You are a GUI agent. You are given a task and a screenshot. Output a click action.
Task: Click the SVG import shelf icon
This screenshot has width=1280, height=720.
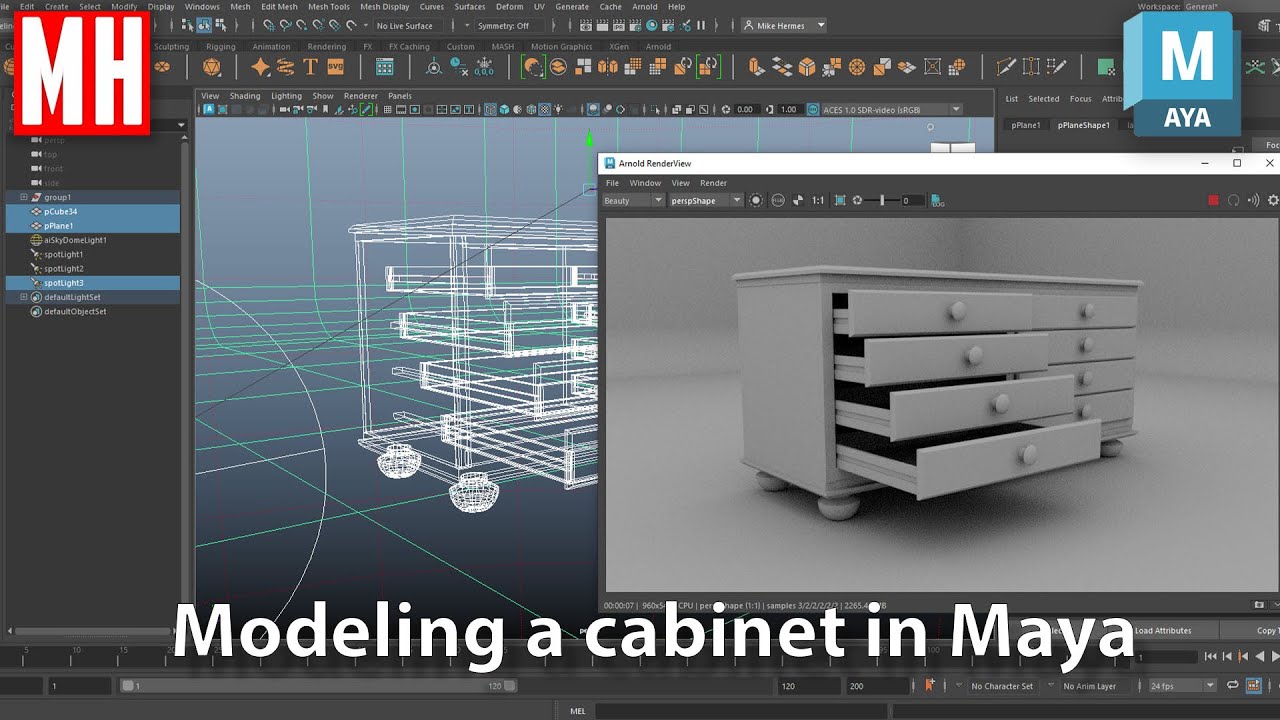(335, 67)
